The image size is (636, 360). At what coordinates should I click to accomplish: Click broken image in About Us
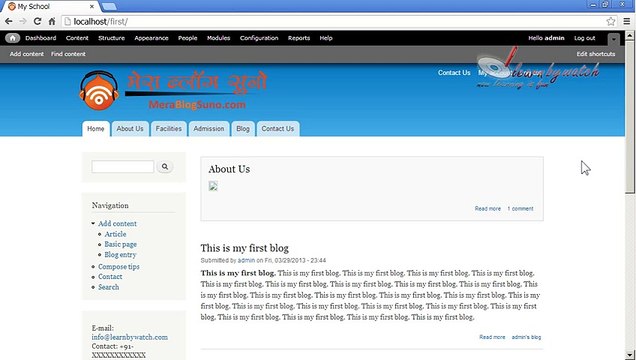coord(213,186)
